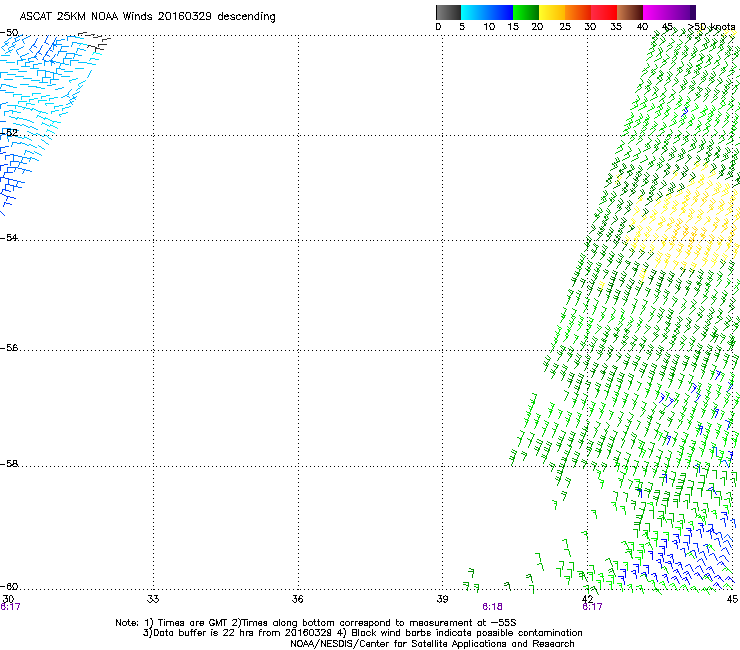Click the '33' longitude axis label

[x=153, y=599]
